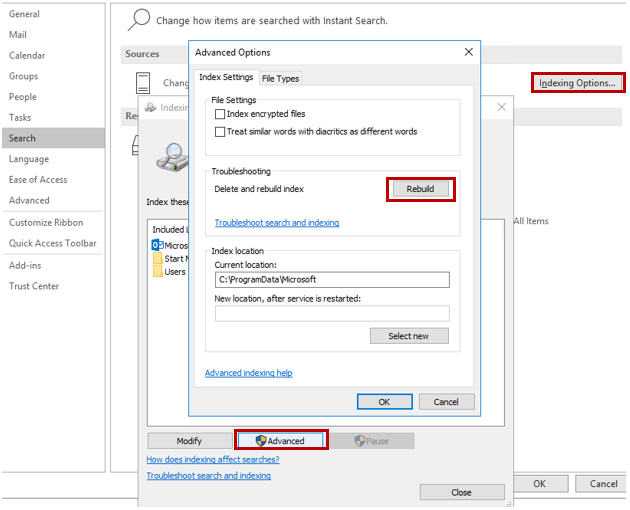Click the Sources document icon
Viewport: 630px width, 510px height.
tap(143, 83)
